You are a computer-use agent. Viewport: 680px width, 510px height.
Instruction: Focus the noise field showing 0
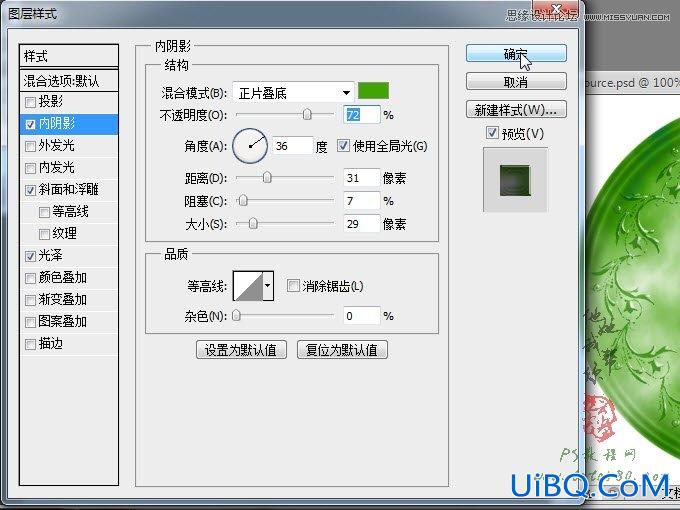tap(362, 316)
